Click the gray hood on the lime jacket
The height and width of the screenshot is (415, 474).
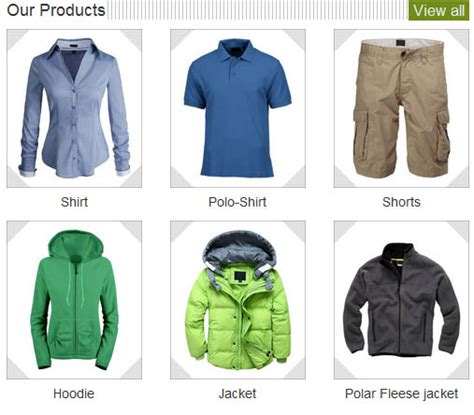239,248
